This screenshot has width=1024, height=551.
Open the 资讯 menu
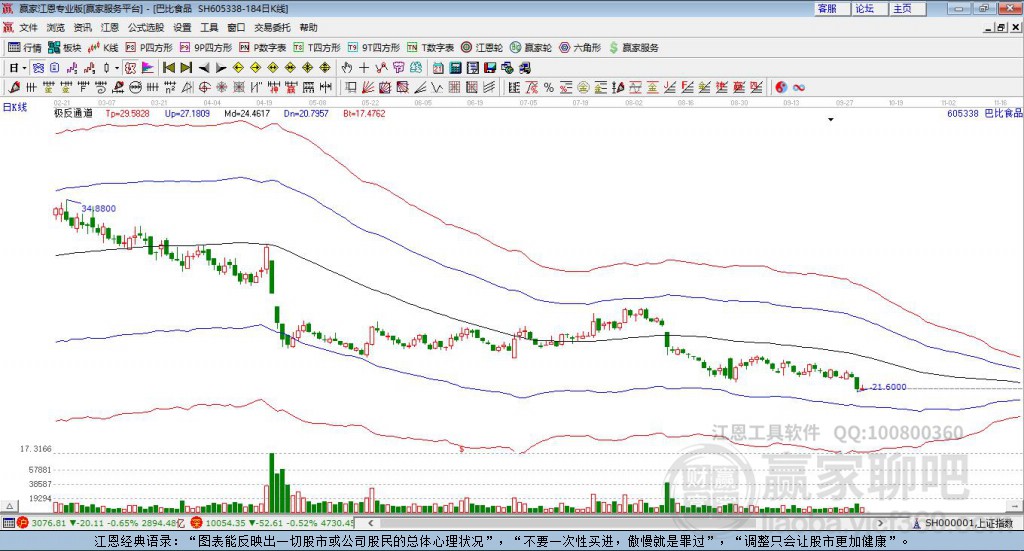tap(82, 27)
